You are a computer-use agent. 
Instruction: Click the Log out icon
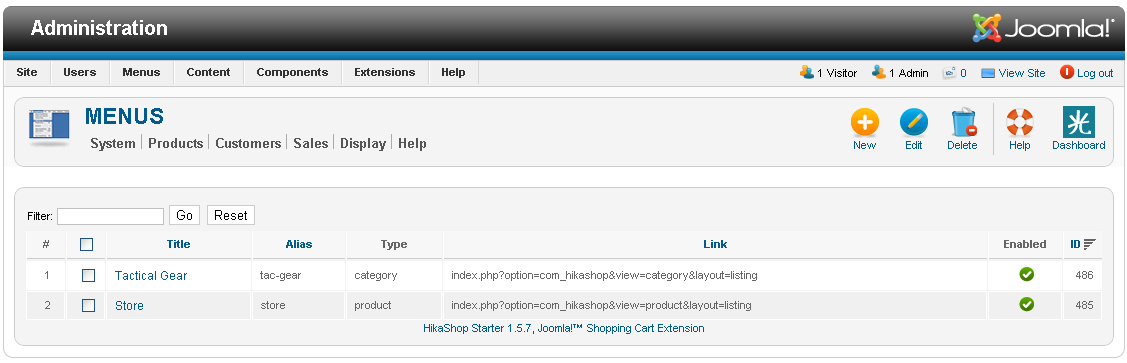pyautogui.click(x=1067, y=72)
